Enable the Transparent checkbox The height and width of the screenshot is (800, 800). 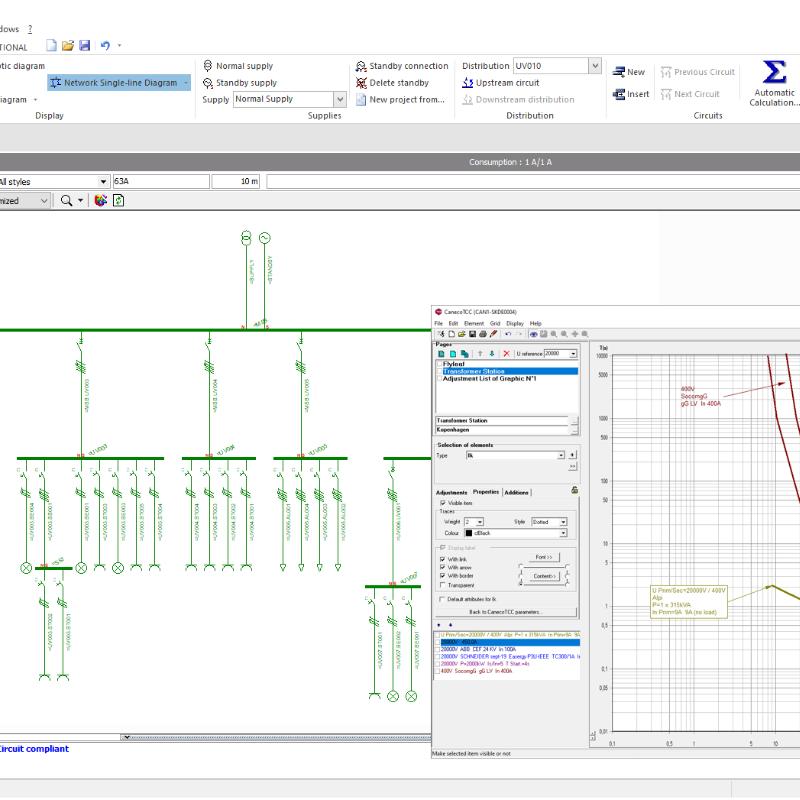tap(442, 585)
